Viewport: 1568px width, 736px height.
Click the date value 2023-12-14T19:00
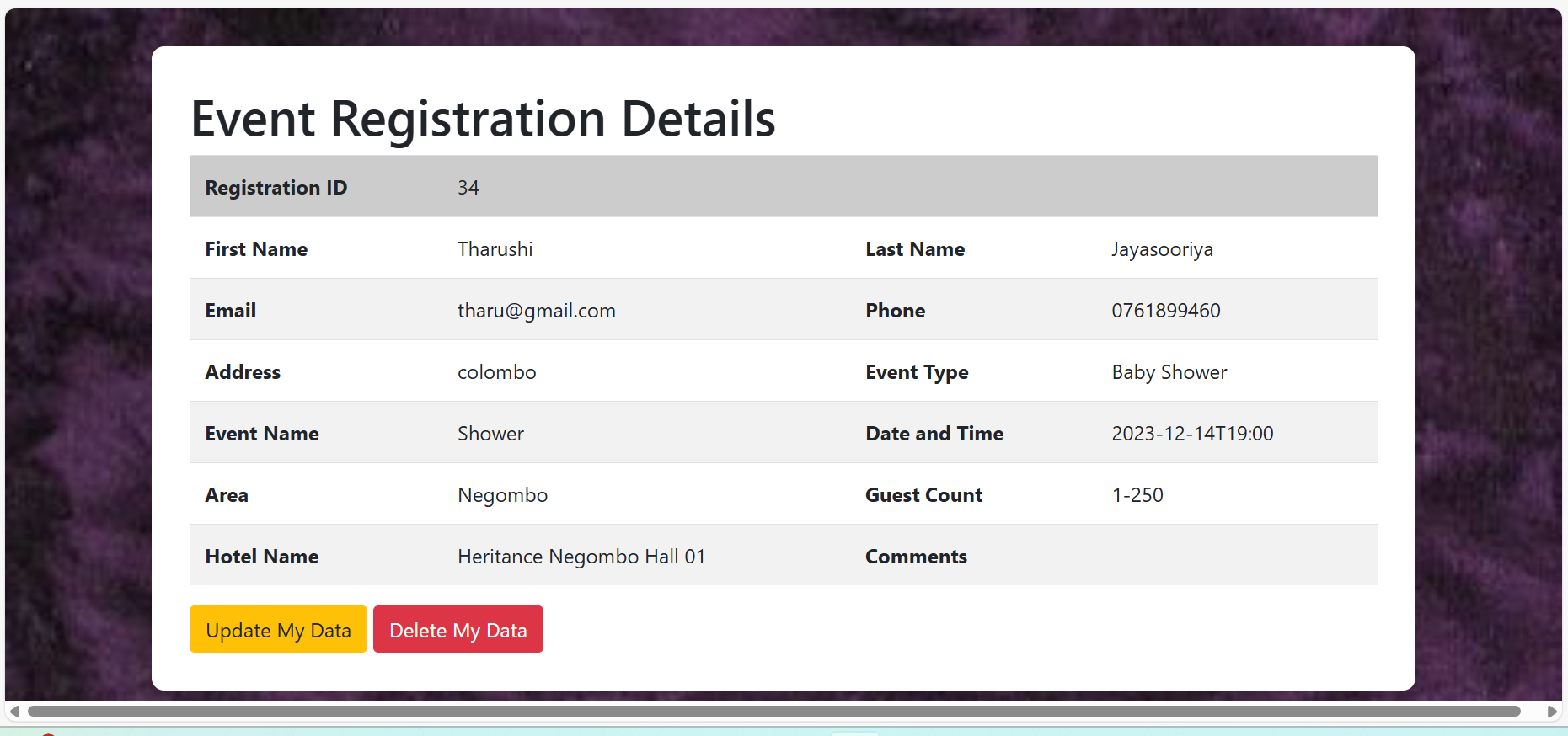[x=1192, y=434]
